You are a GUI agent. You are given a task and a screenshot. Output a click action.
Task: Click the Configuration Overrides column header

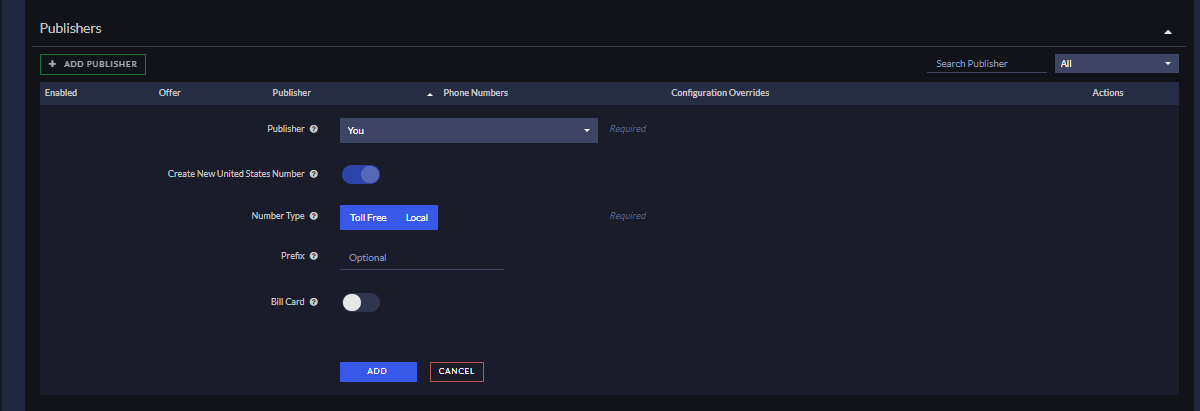coord(720,93)
